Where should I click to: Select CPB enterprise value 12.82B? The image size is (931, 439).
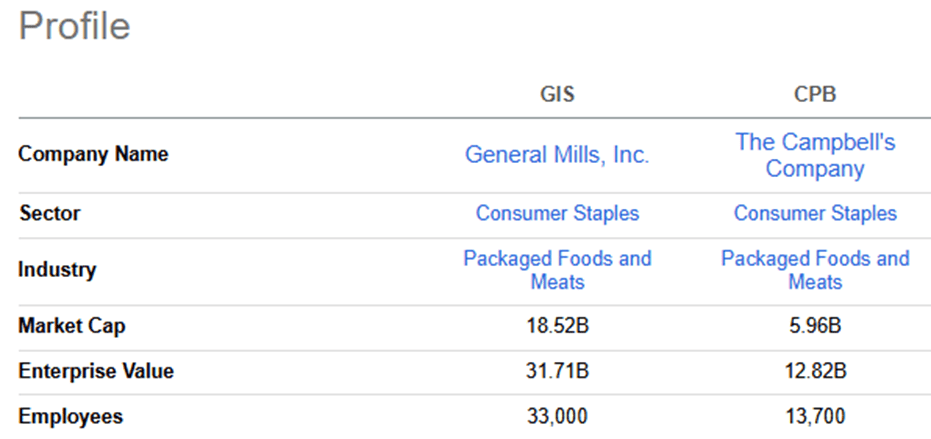pyautogui.click(x=815, y=371)
